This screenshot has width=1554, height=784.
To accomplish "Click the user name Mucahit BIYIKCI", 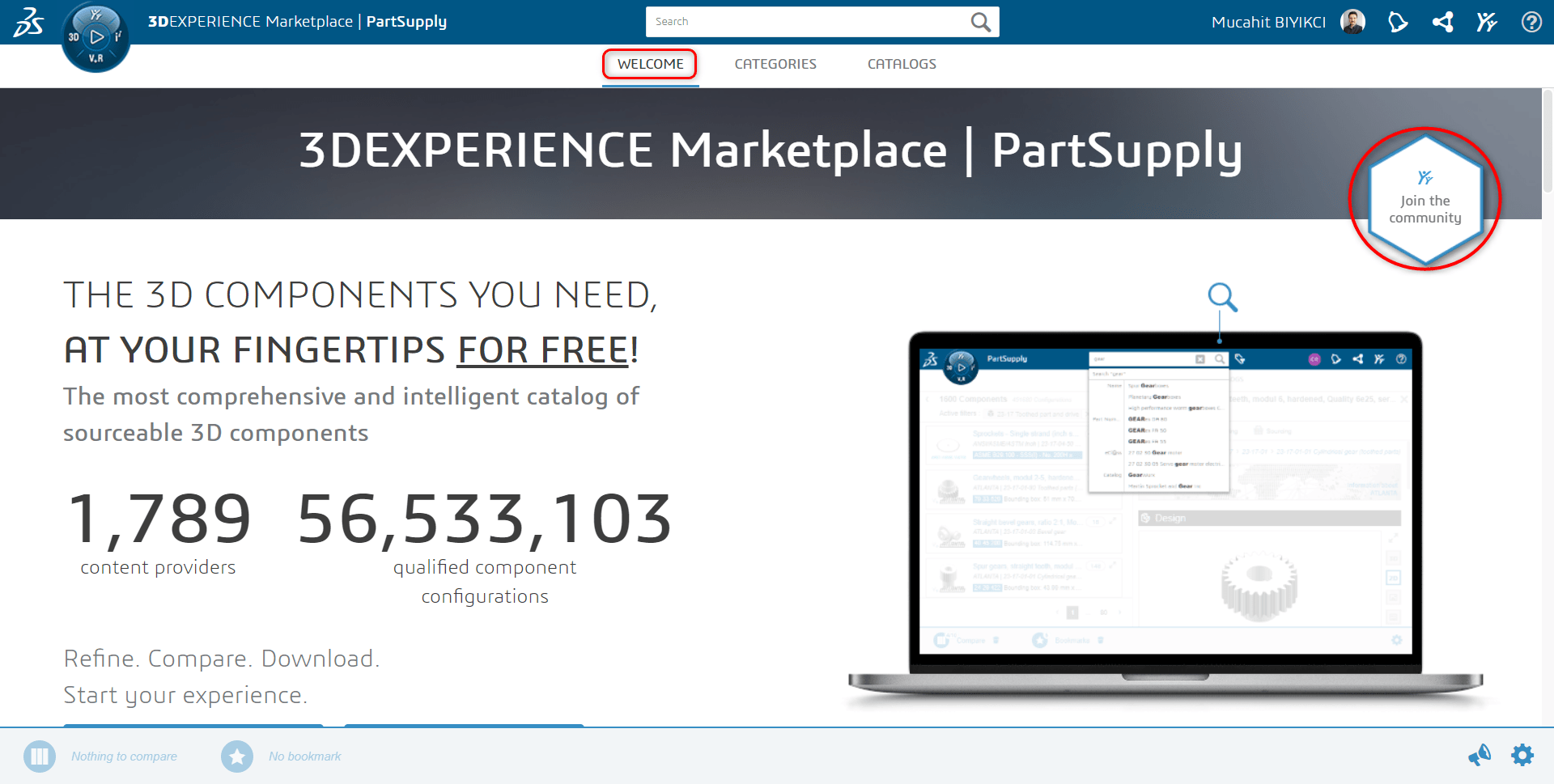I will coord(1268,22).
